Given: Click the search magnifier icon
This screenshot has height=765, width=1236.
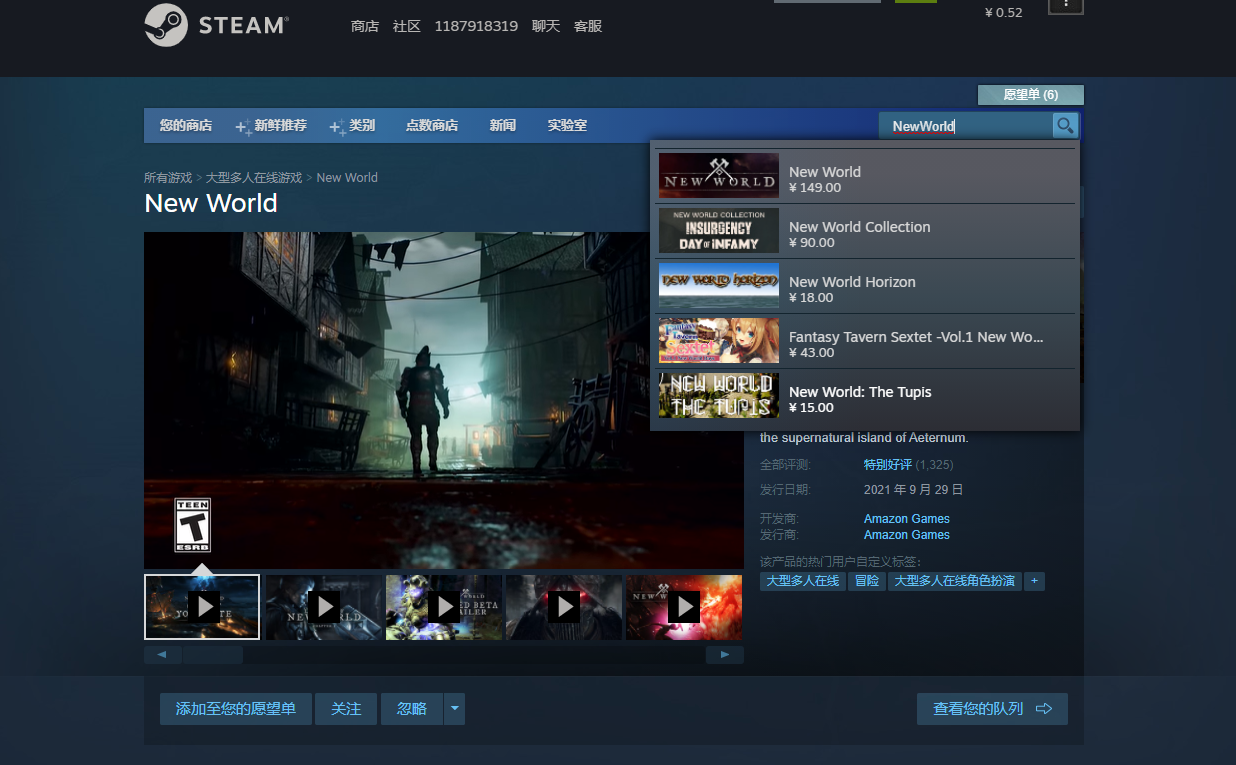Looking at the screenshot, I should (1065, 125).
